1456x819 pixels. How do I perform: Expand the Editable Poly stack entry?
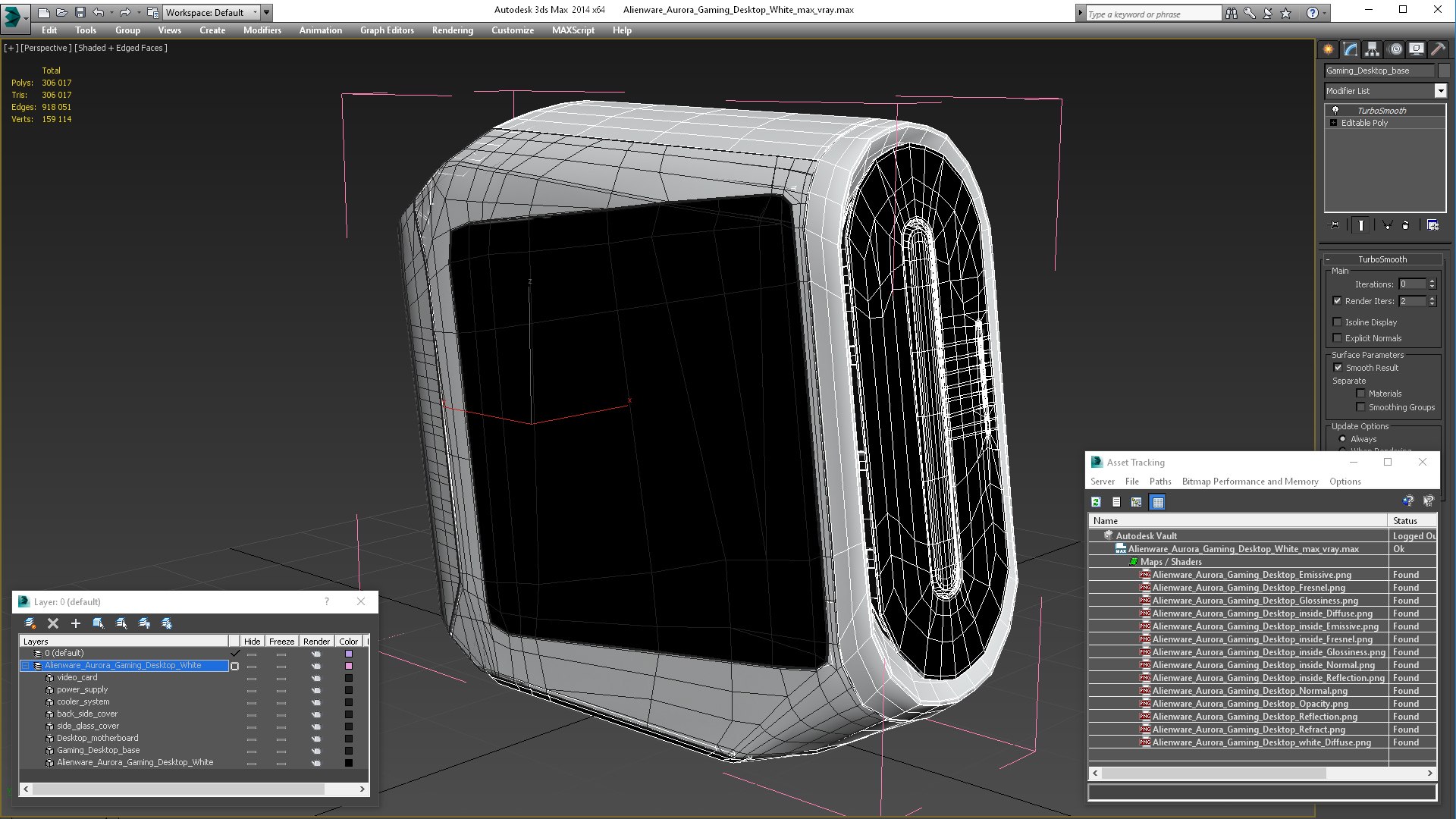1334,123
